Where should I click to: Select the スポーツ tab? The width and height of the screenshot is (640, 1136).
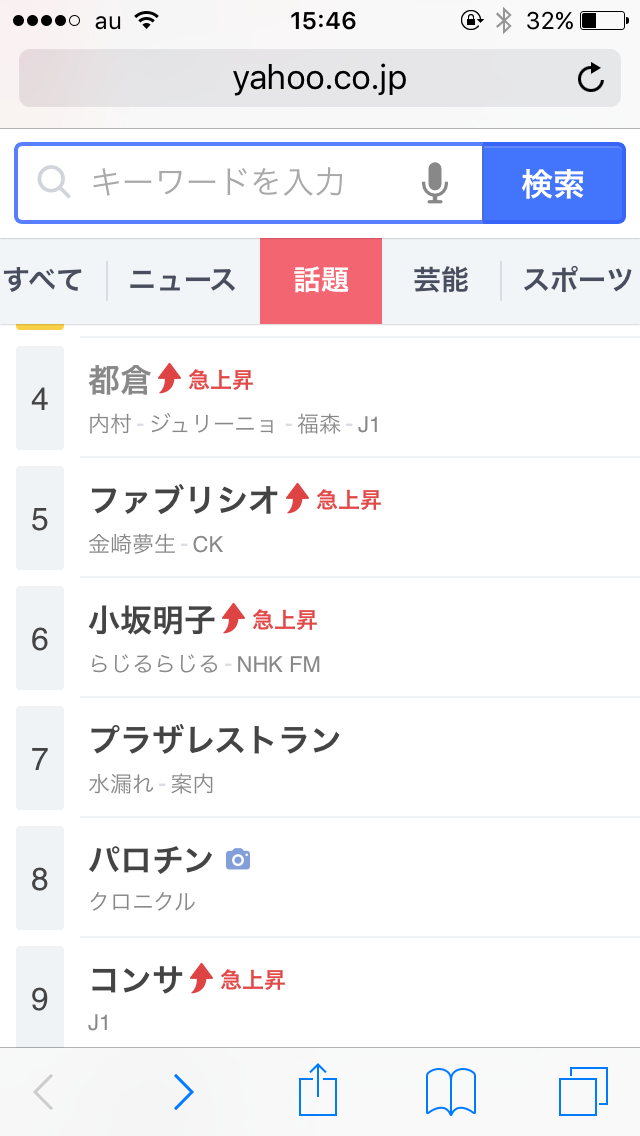tap(577, 281)
